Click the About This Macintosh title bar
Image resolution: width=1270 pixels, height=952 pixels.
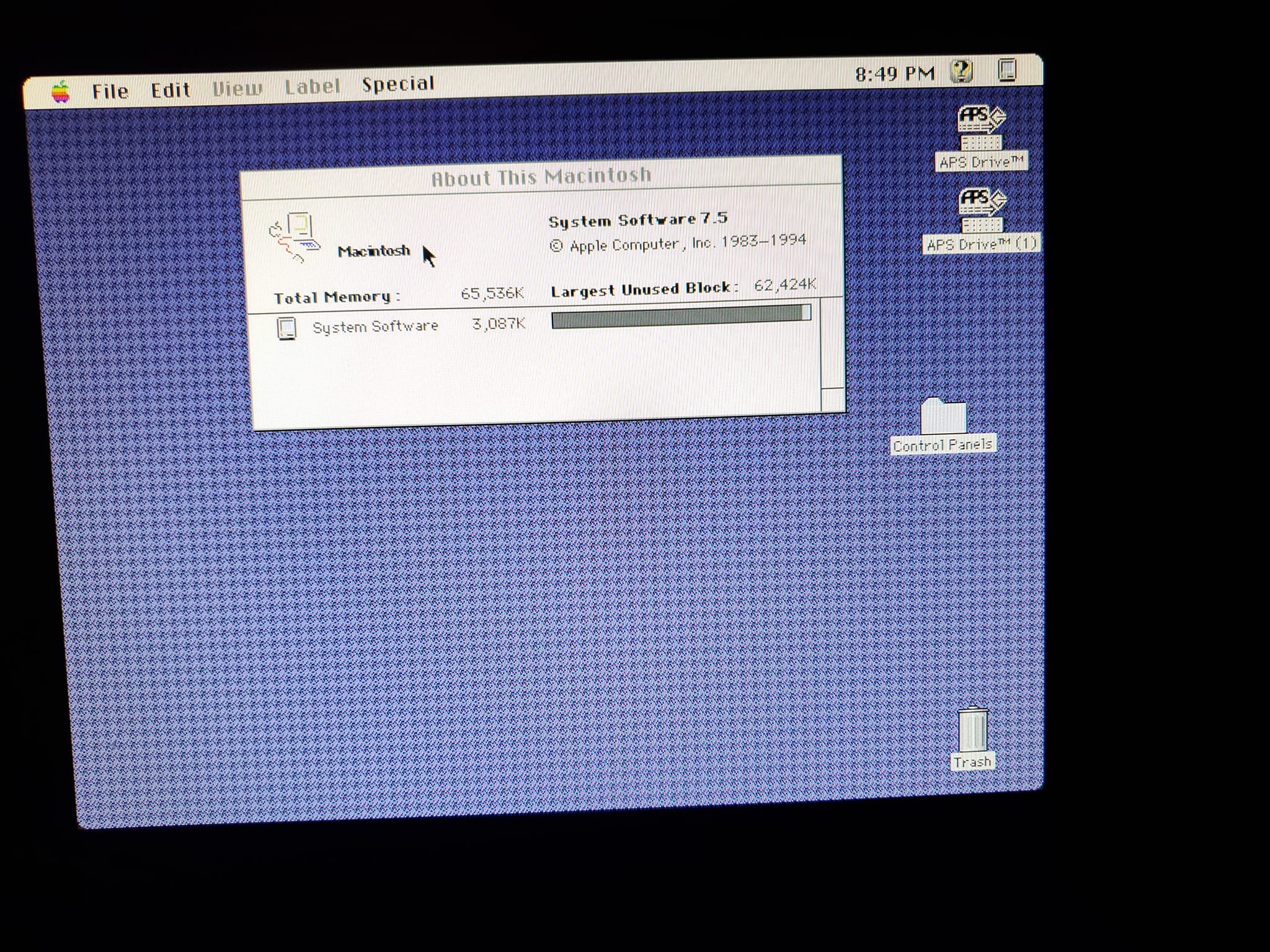tap(541, 177)
